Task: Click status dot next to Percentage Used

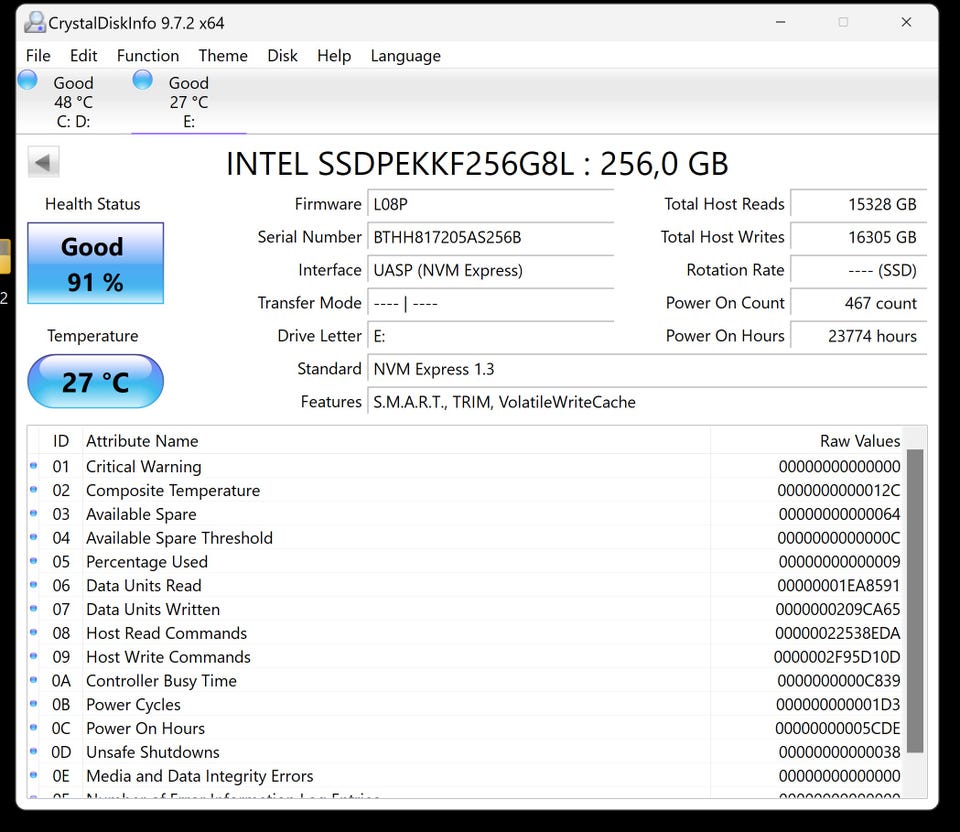Action: point(34,562)
